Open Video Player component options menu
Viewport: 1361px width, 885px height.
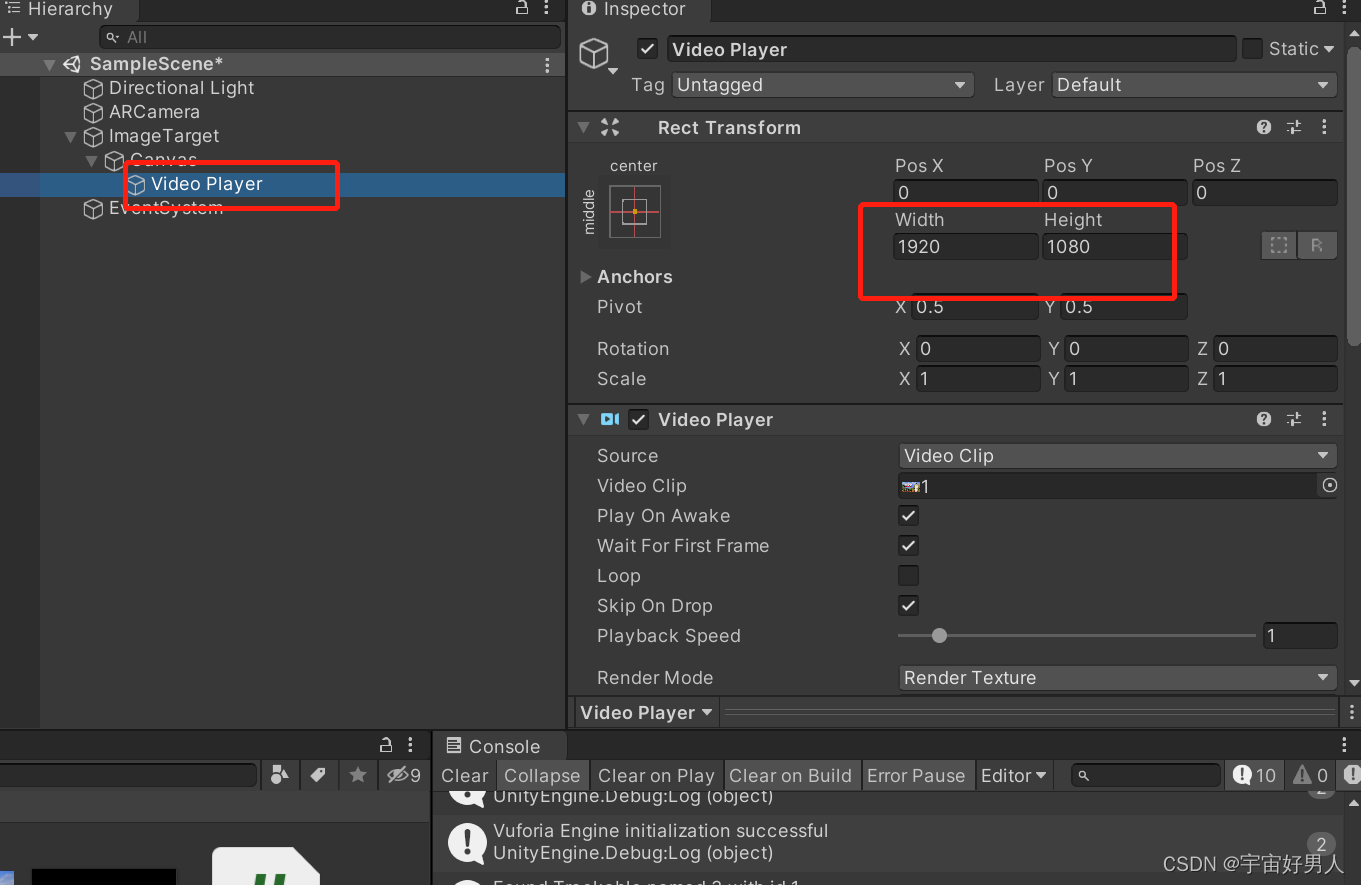pos(1324,419)
